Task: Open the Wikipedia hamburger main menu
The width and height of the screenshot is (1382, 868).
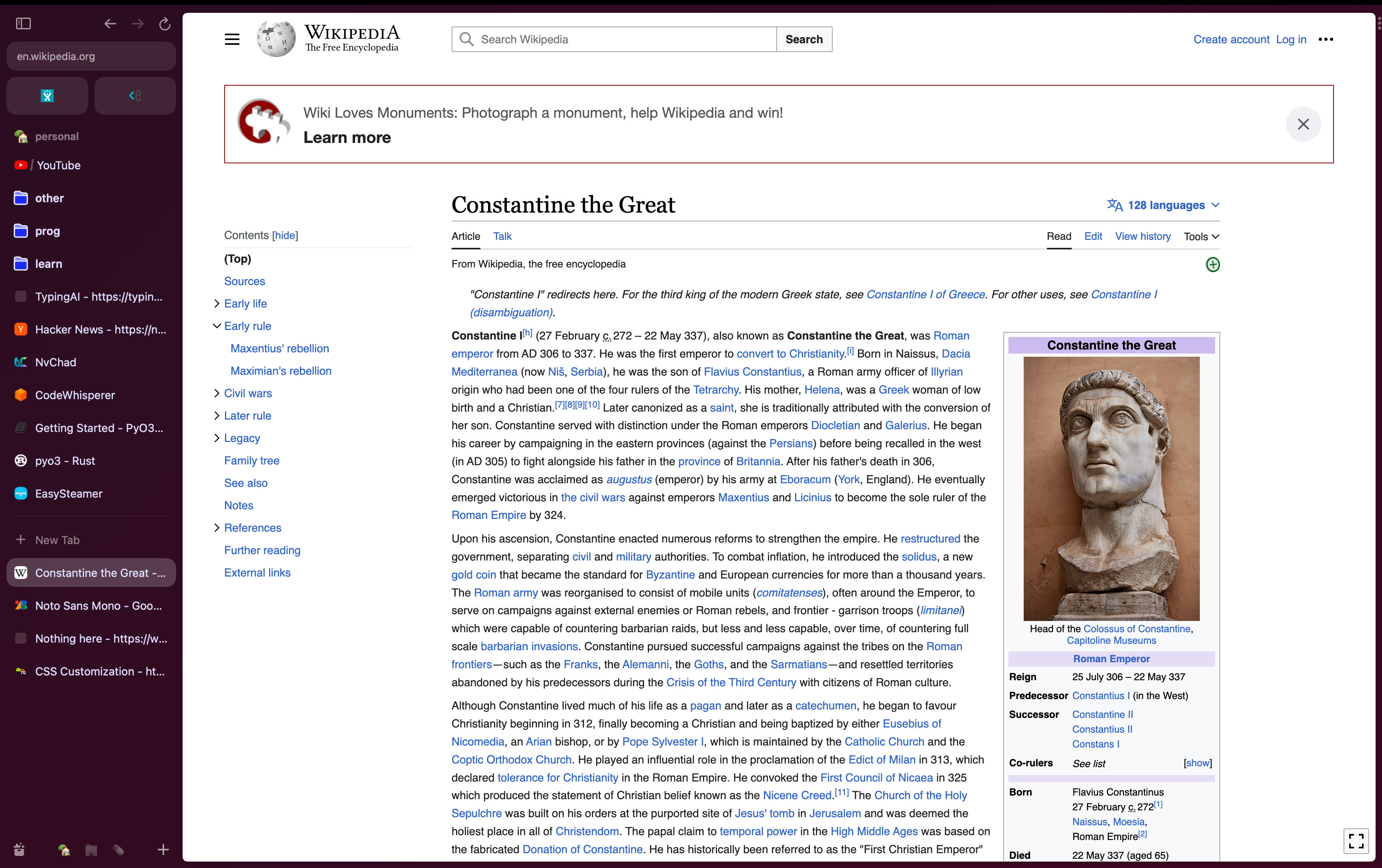Action: (232, 39)
